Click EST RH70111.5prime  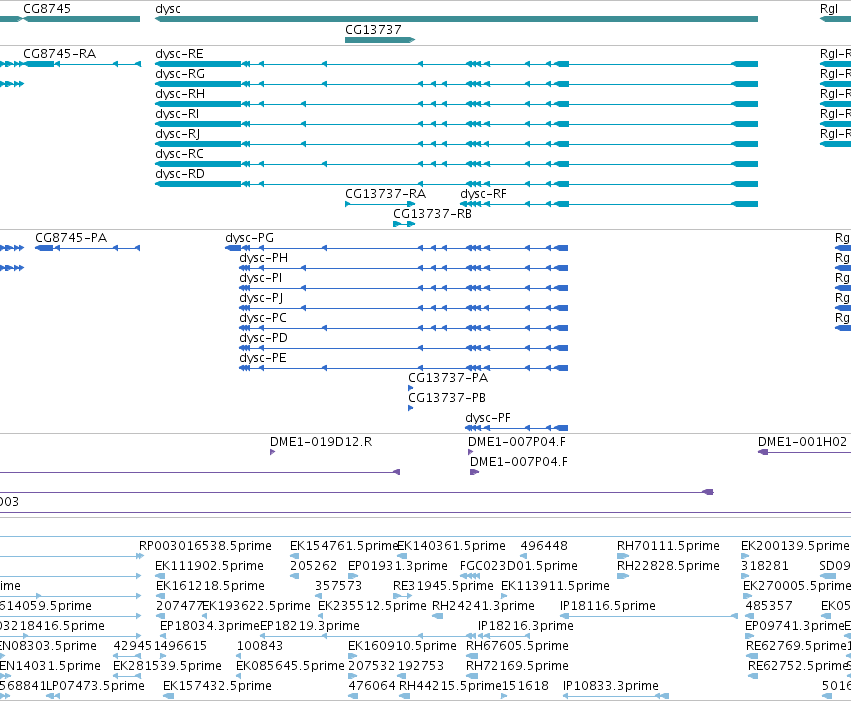point(623,556)
